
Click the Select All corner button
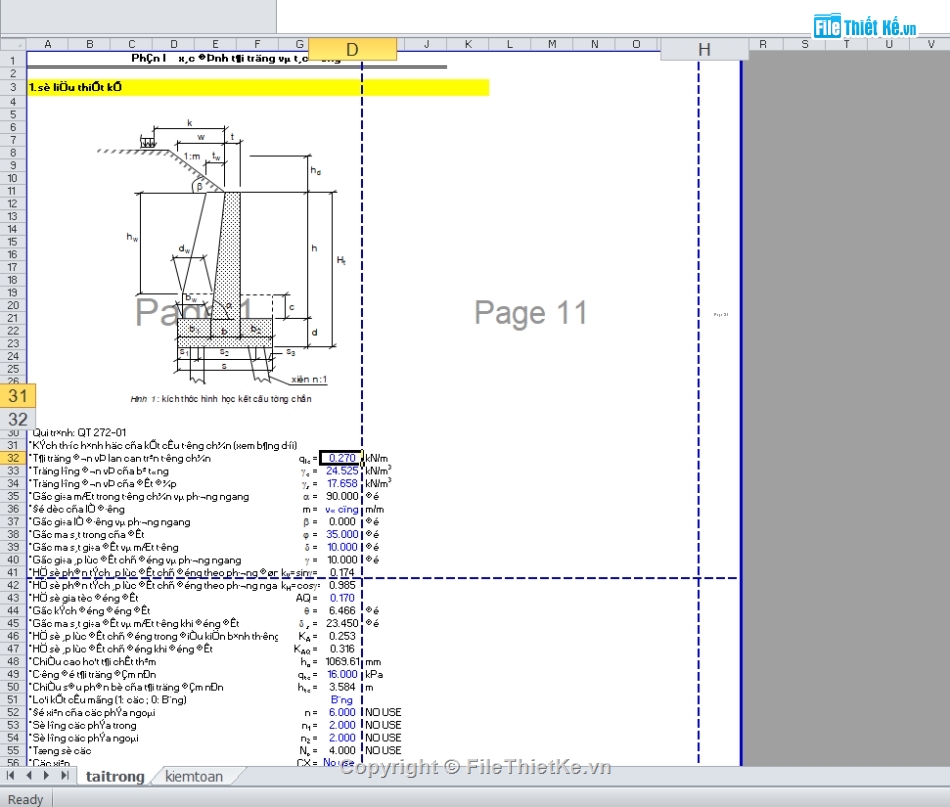pos(13,44)
